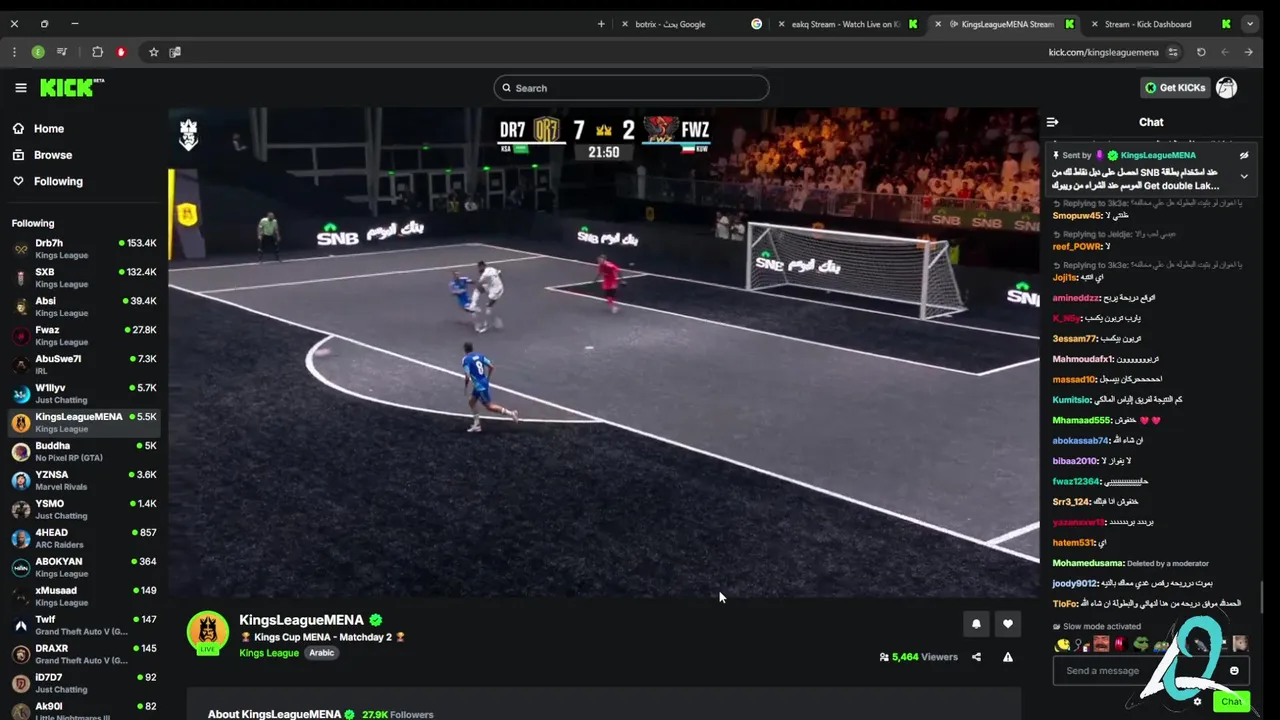This screenshot has width=1280, height=720.
Task: Click DRAXR channel avatar icon
Action: coord(21,655)
